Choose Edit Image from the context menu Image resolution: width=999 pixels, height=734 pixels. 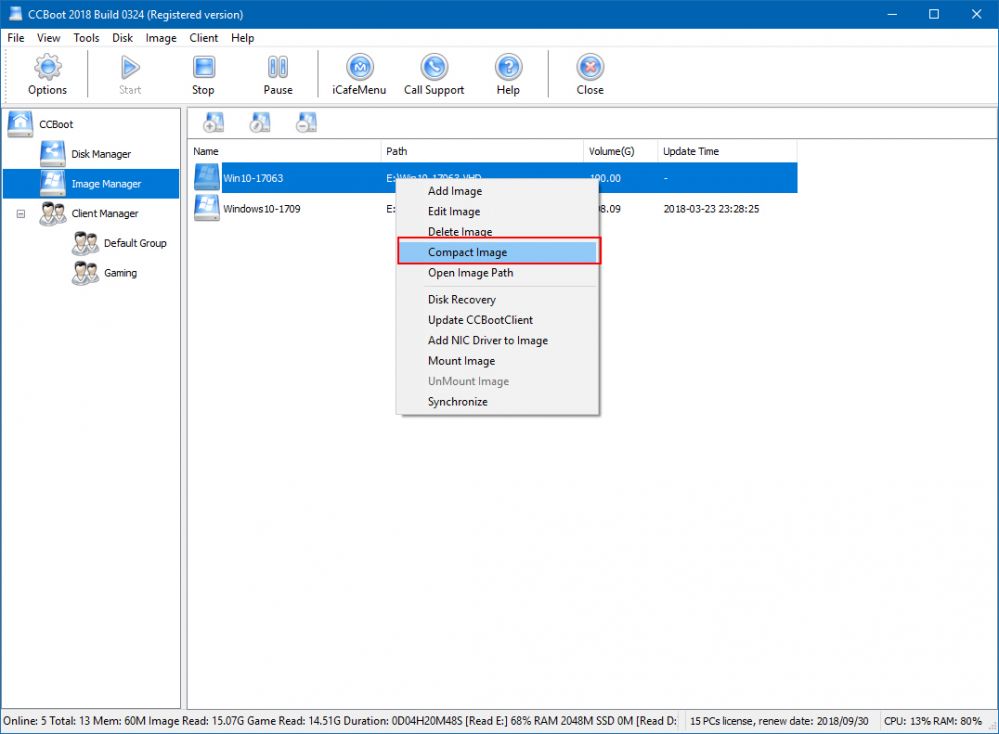coord(498,211)
